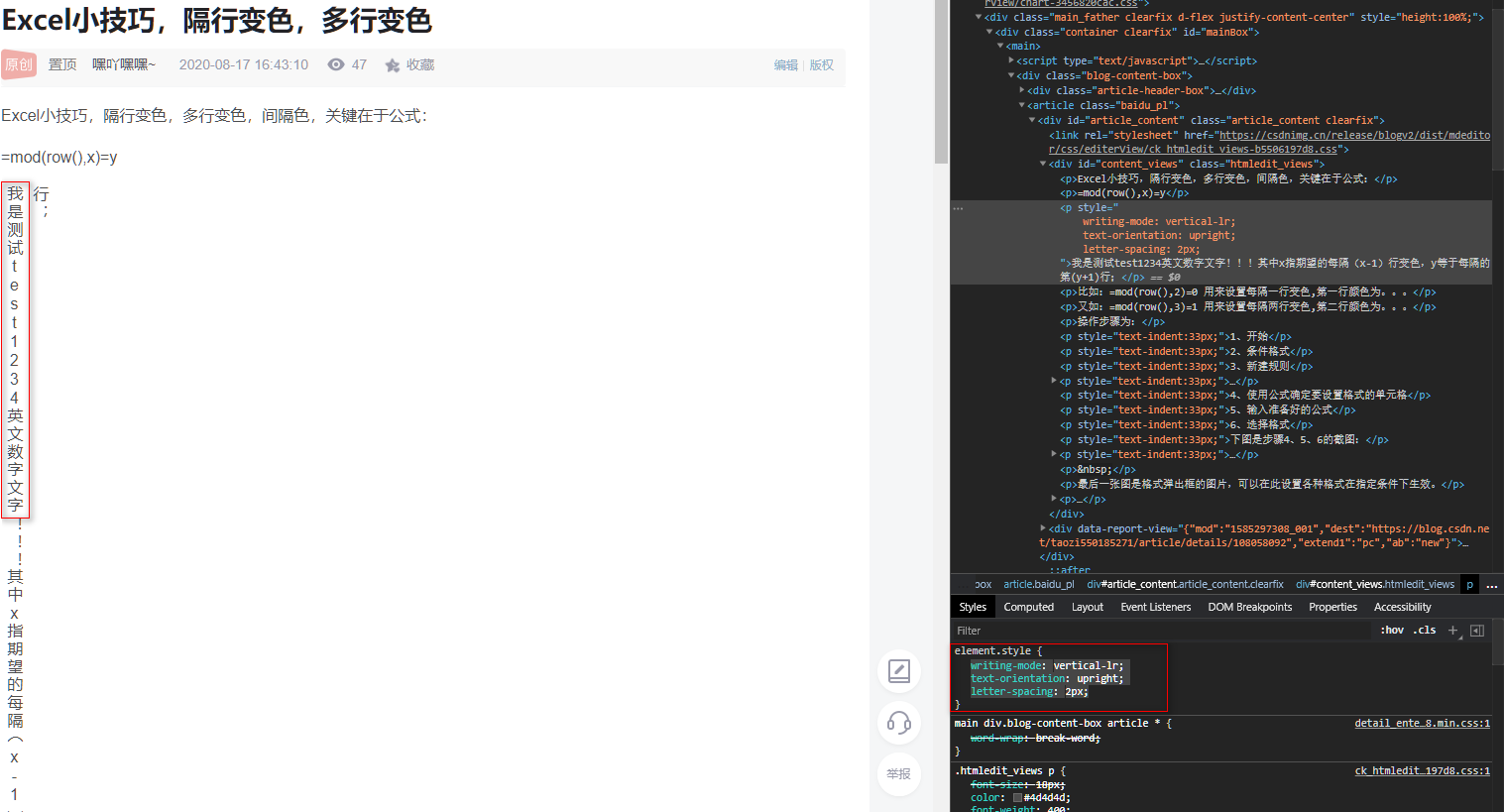Open the Accessibility tab
The height and width of the screenshot is (812, 1504).
point(1402,607)
